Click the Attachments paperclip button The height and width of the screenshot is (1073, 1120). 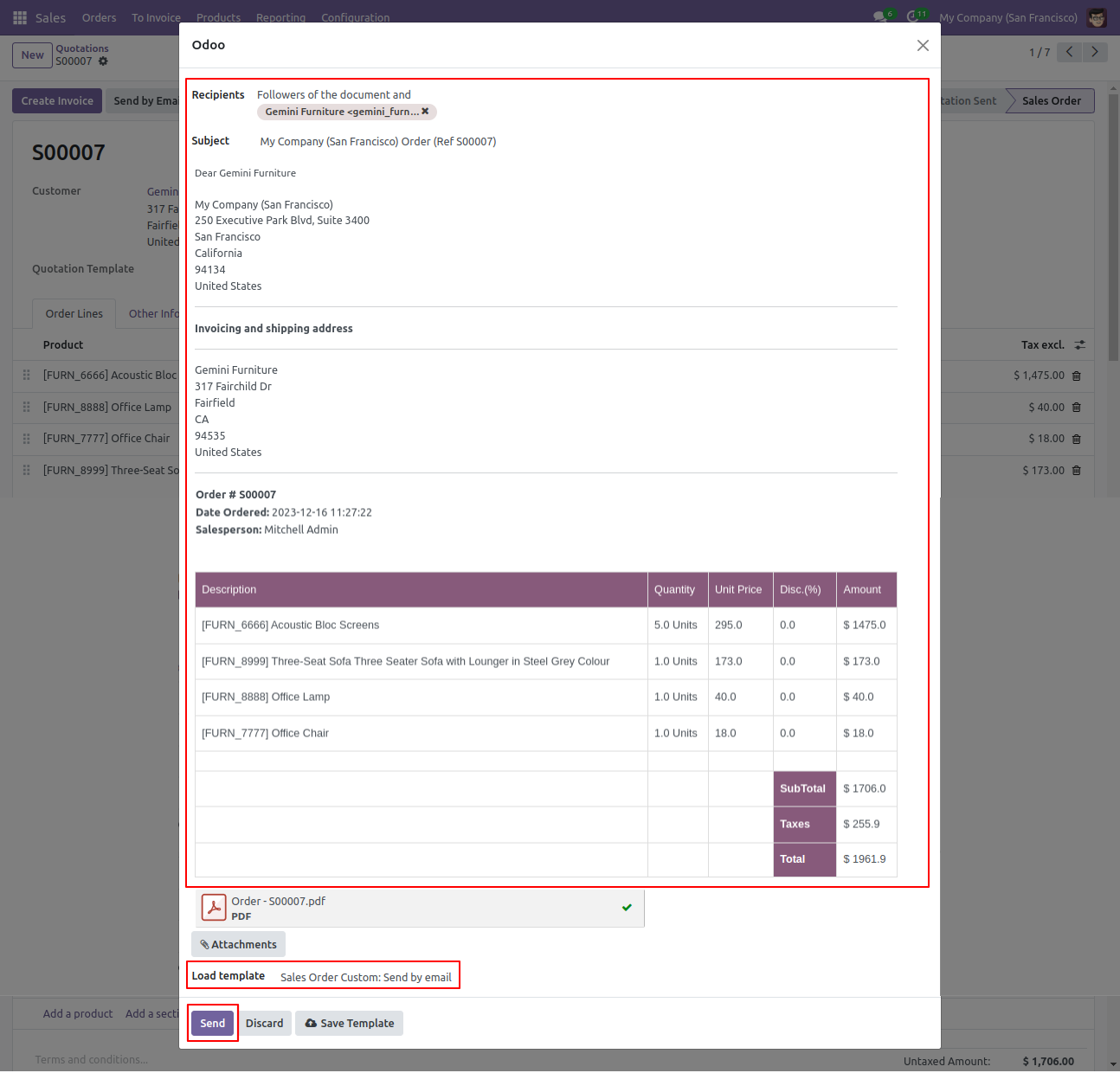pyautogui.click(x=238, y=944)
